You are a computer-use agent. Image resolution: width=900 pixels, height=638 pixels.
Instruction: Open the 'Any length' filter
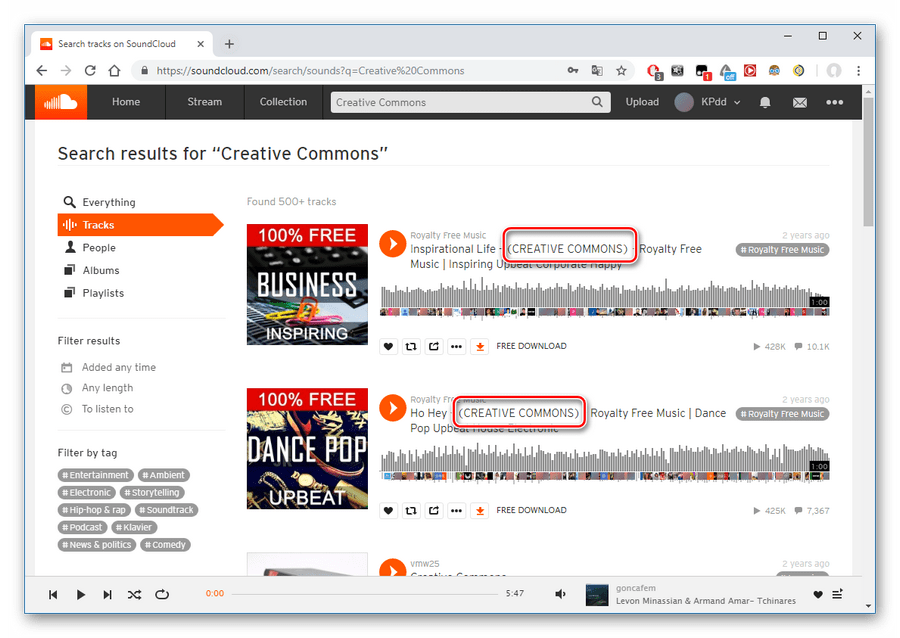click(x=107, y=388)
